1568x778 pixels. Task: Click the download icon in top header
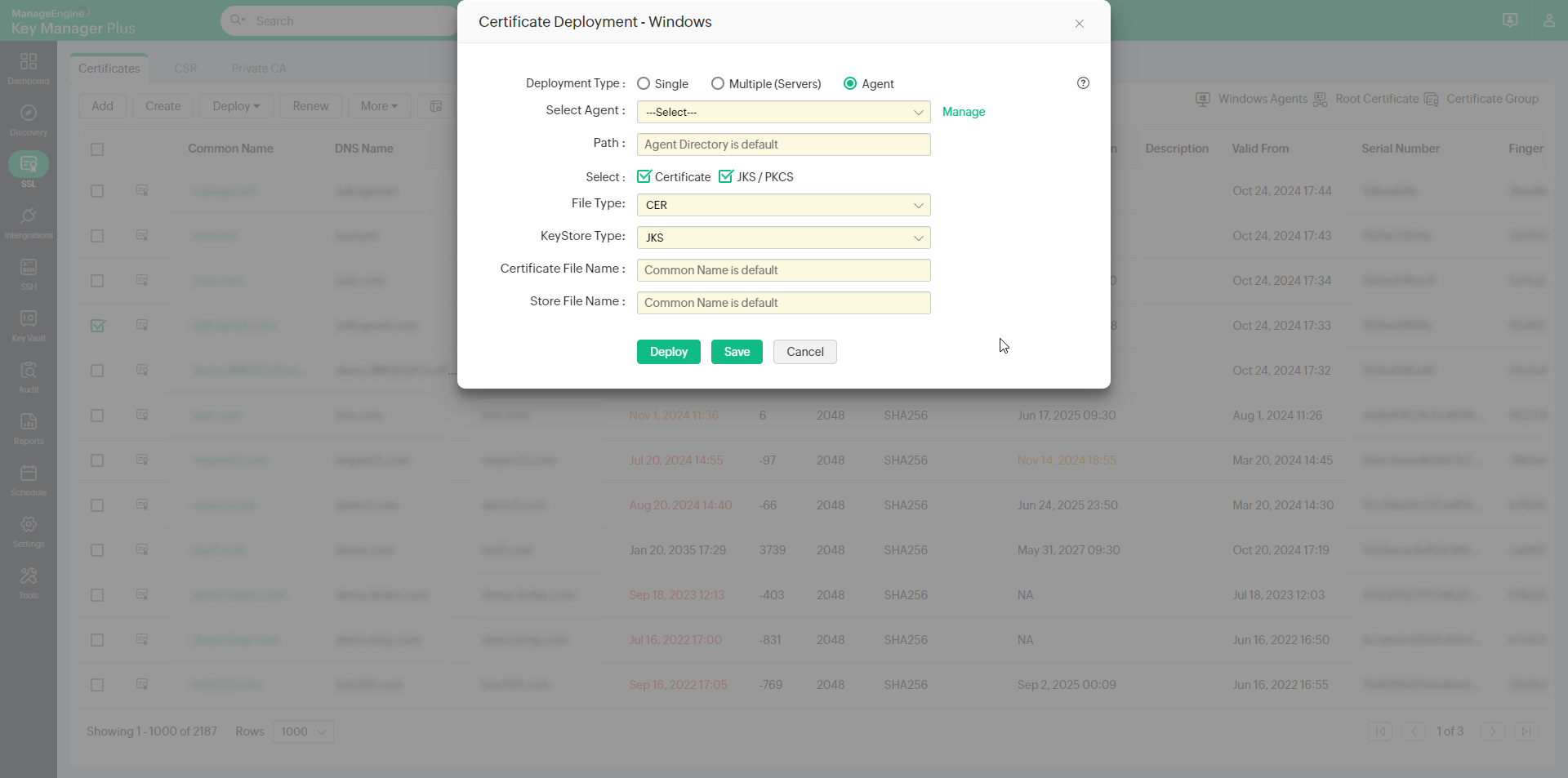(1510, 20)
